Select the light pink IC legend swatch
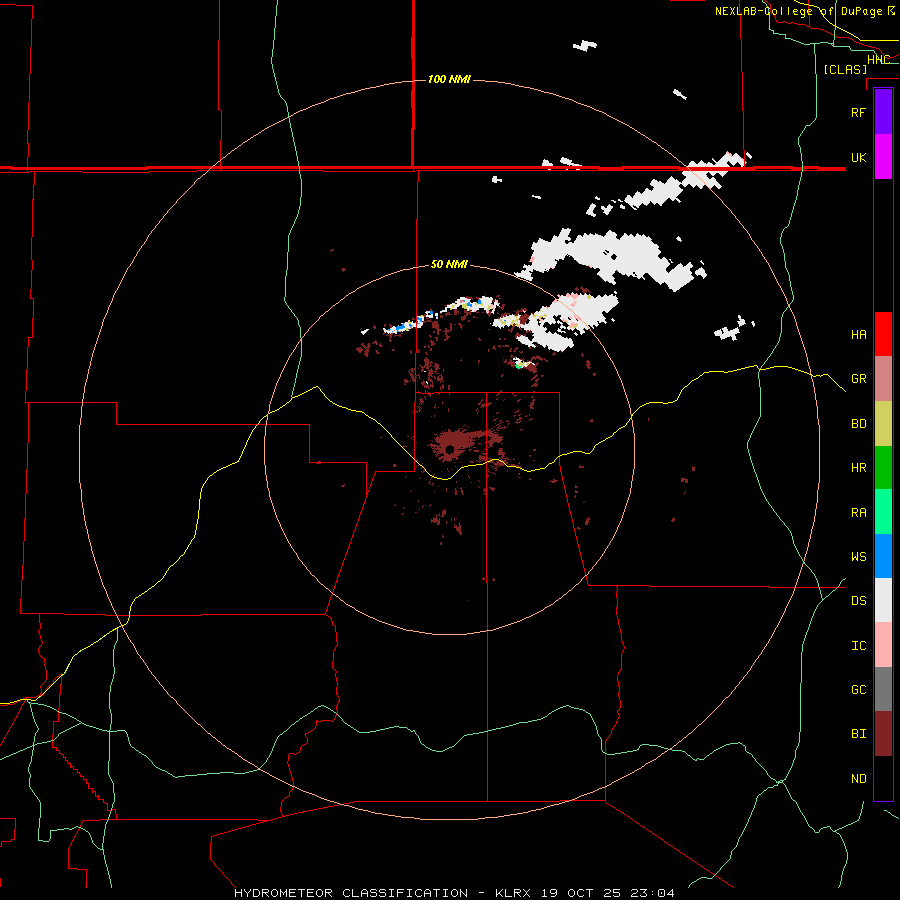This screenshot has height=900, width=900. tap(883, 645)
